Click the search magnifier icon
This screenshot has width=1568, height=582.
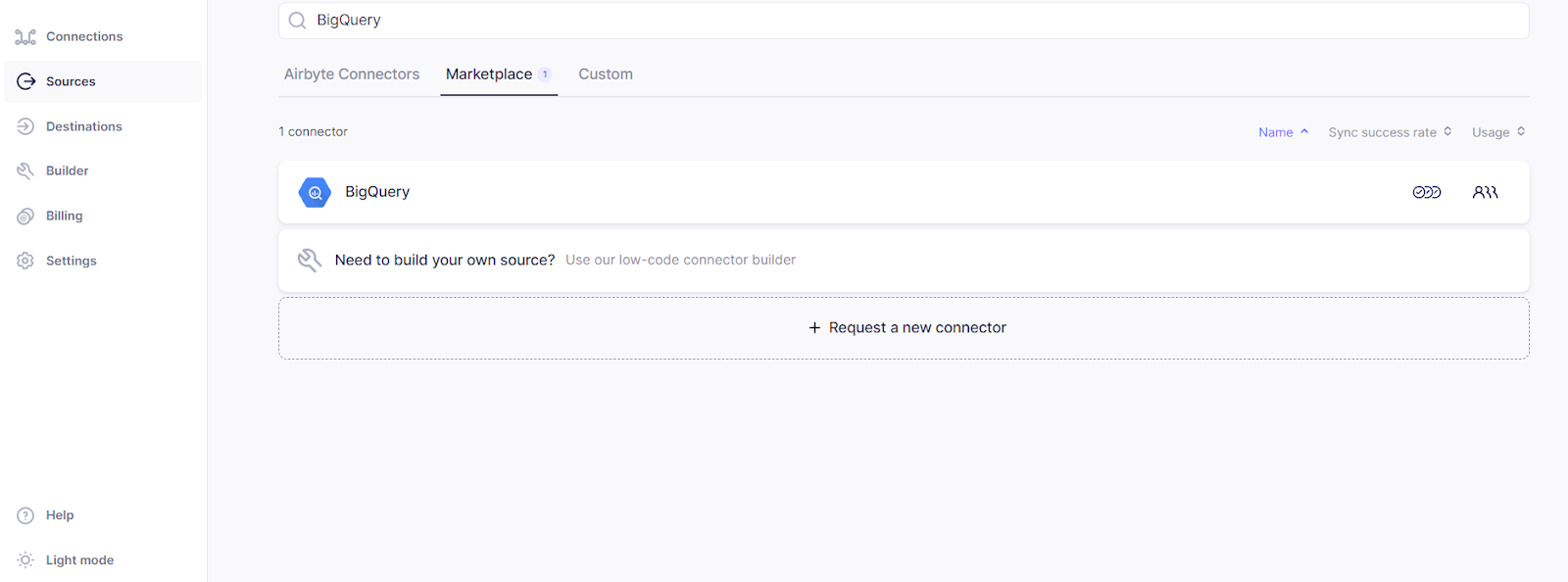tap(297, 21)
